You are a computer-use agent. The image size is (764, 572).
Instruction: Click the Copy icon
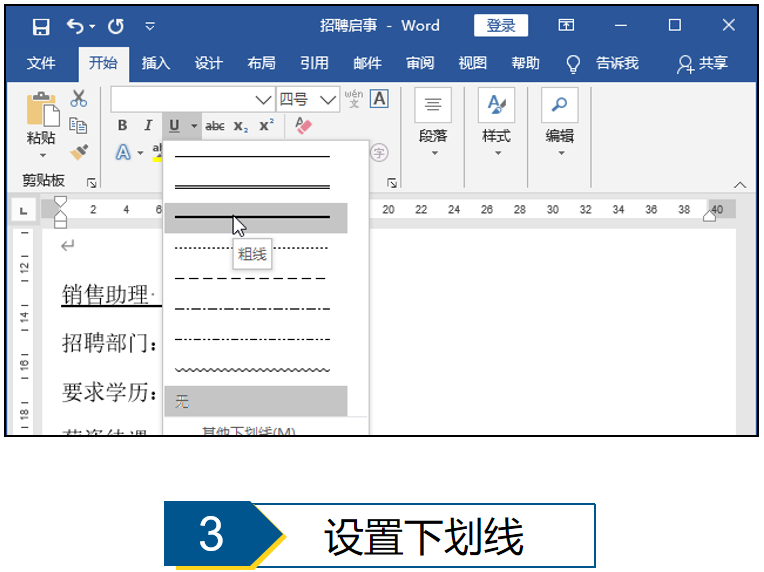(78, 126)
